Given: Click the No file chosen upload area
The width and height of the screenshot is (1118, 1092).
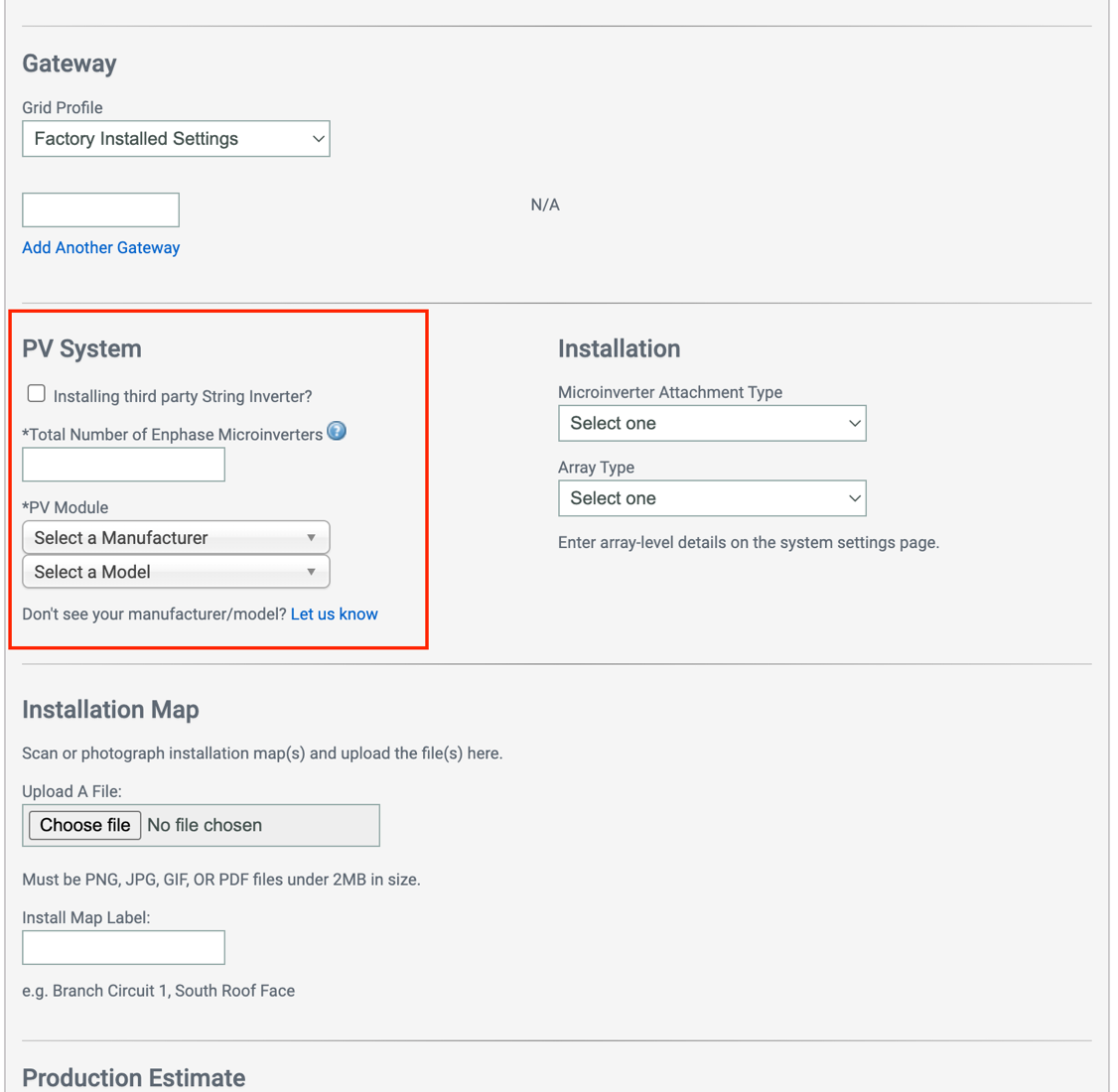Looking at the screenshot, I should coord(258,825).
